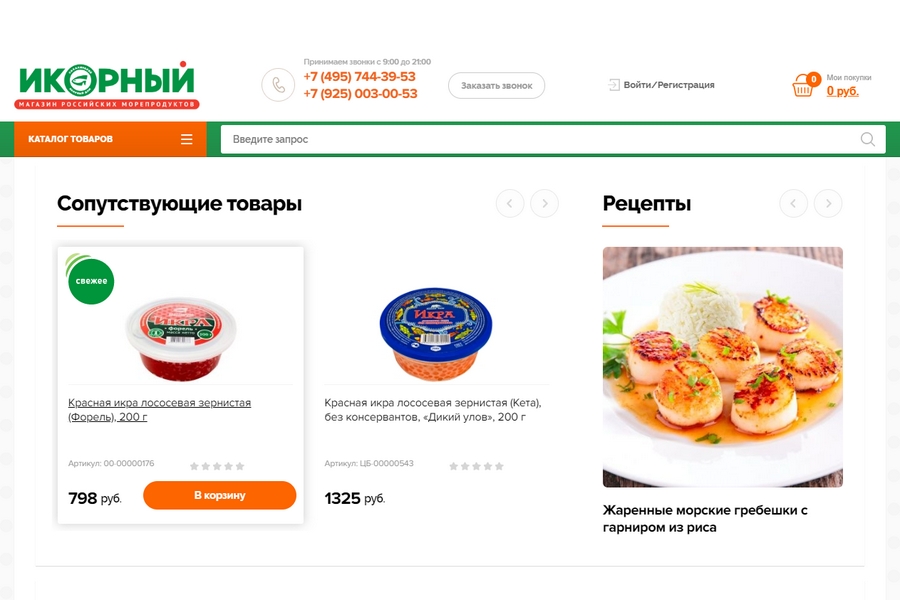Go to previous recipe with left arrow
Image resolution: width=900 pixels, height=600 pixels.
tap(793, 203)
